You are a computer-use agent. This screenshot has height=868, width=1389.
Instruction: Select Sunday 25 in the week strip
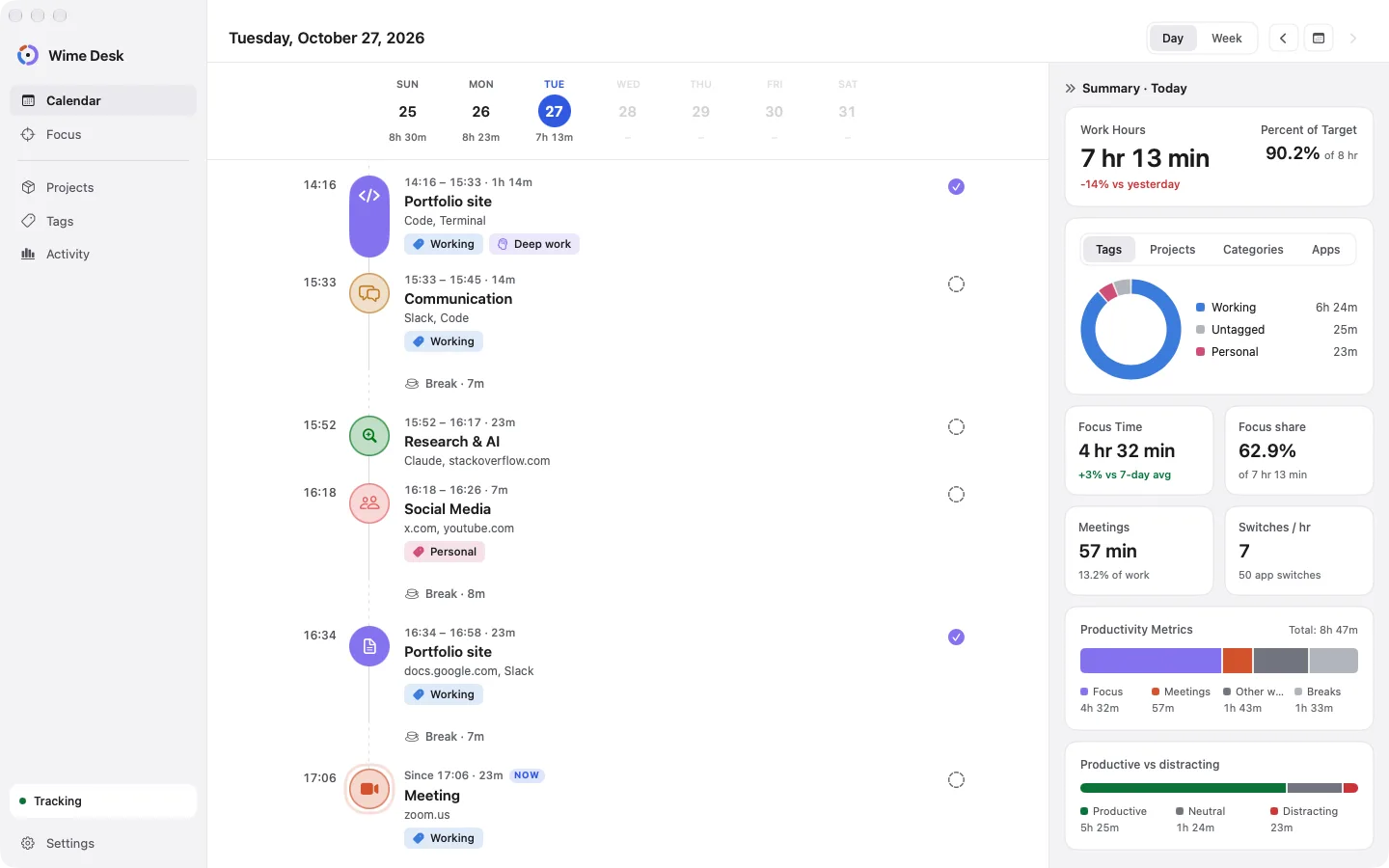coord(408,110)
